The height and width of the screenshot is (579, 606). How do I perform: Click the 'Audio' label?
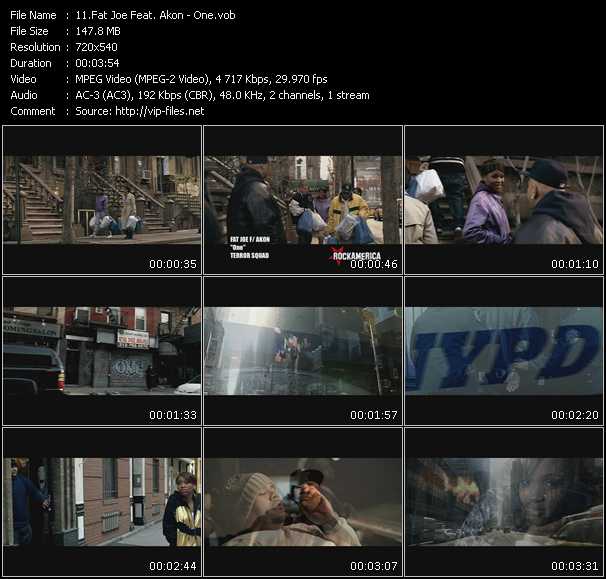click(24, 95)
